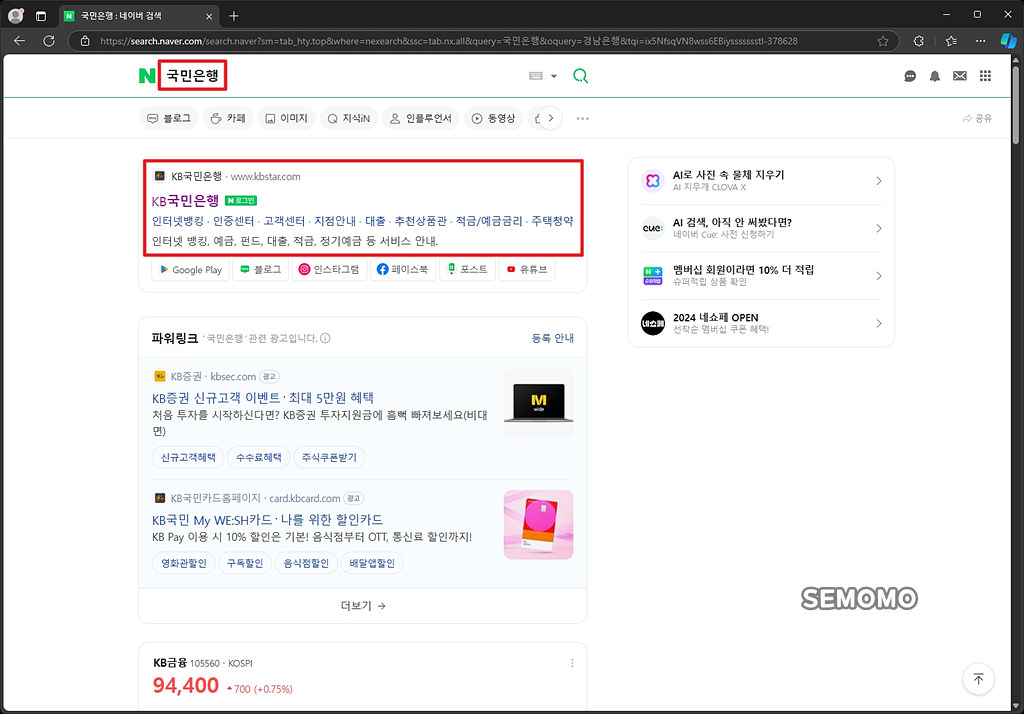1024x714 pixels.
Task: Select the 동영상 search tab
Action: (494, 118)
